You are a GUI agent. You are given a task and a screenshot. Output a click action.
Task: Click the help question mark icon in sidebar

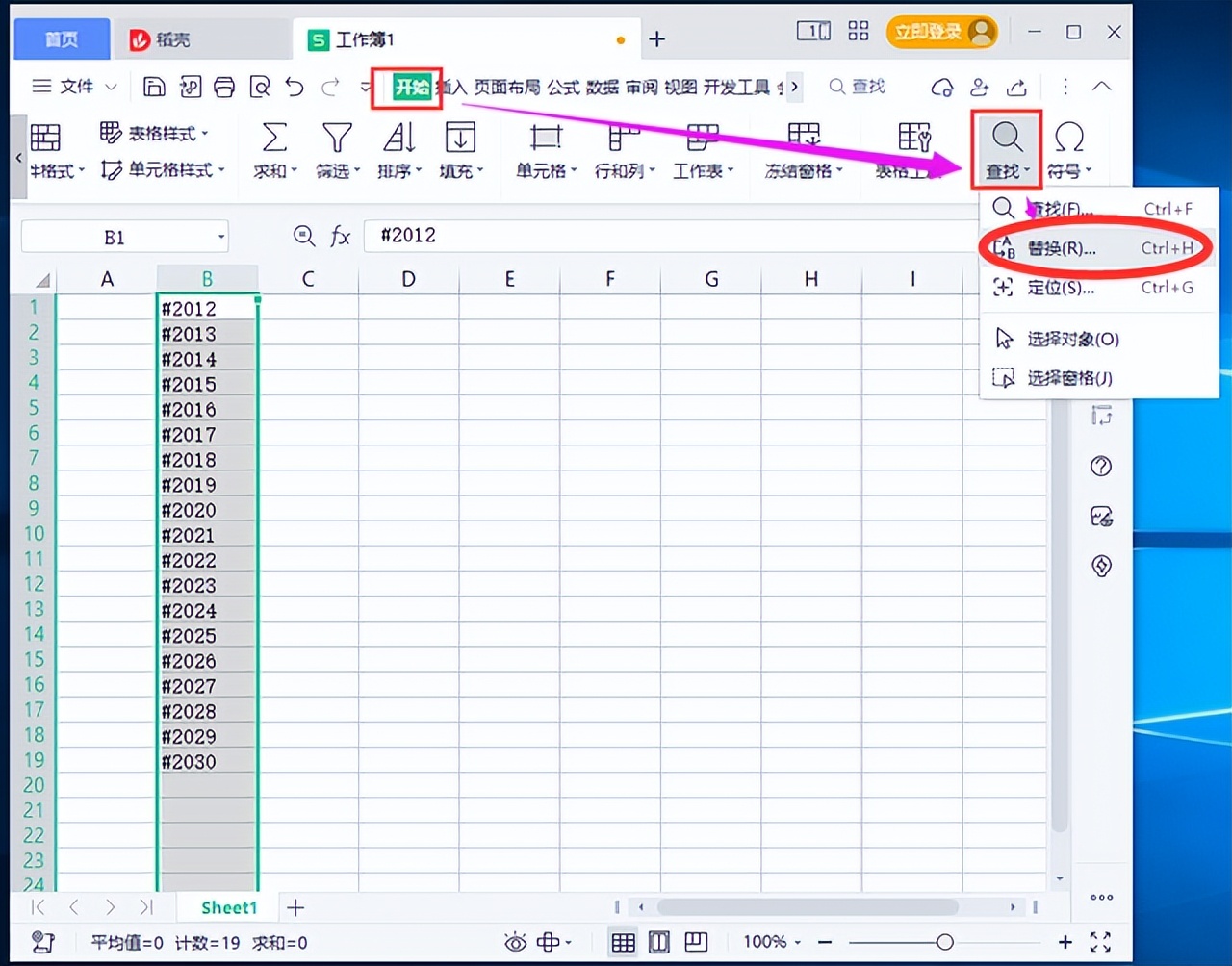(1101, 467)
